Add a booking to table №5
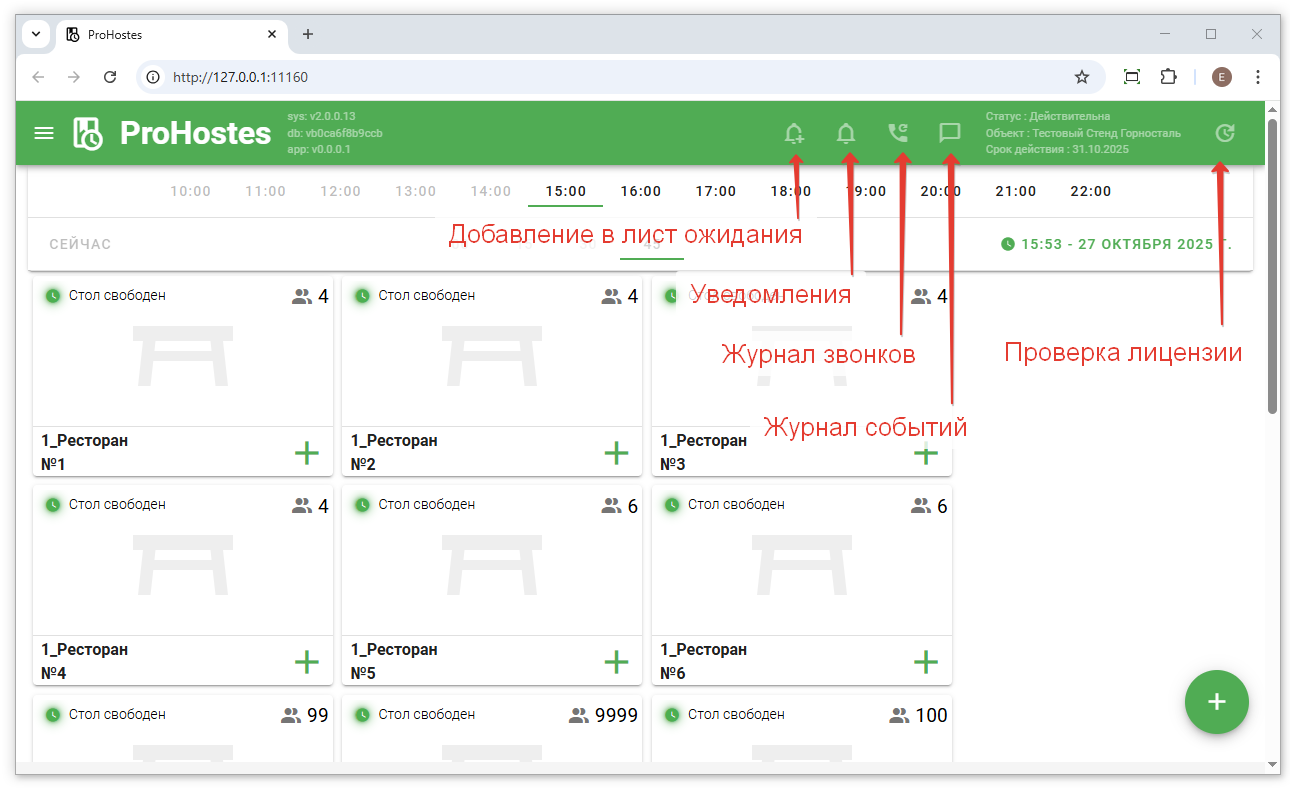The image size is (1290, 795). pos(616,662)
